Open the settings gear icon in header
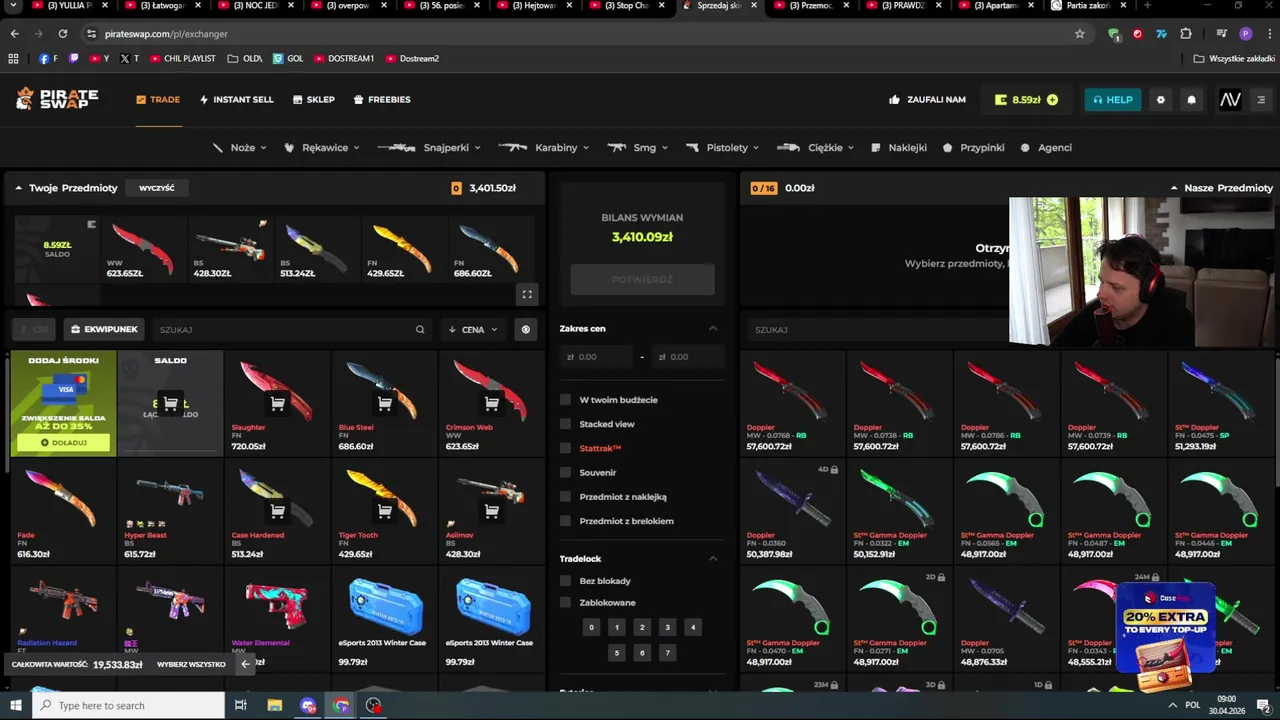Screen dimensions: 1280x720 click(x=1160, y=100)
